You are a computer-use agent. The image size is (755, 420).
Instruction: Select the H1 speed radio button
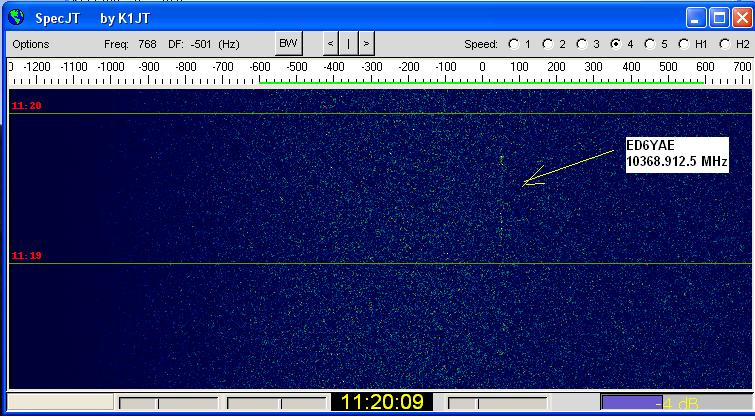[x=684, y=44]
